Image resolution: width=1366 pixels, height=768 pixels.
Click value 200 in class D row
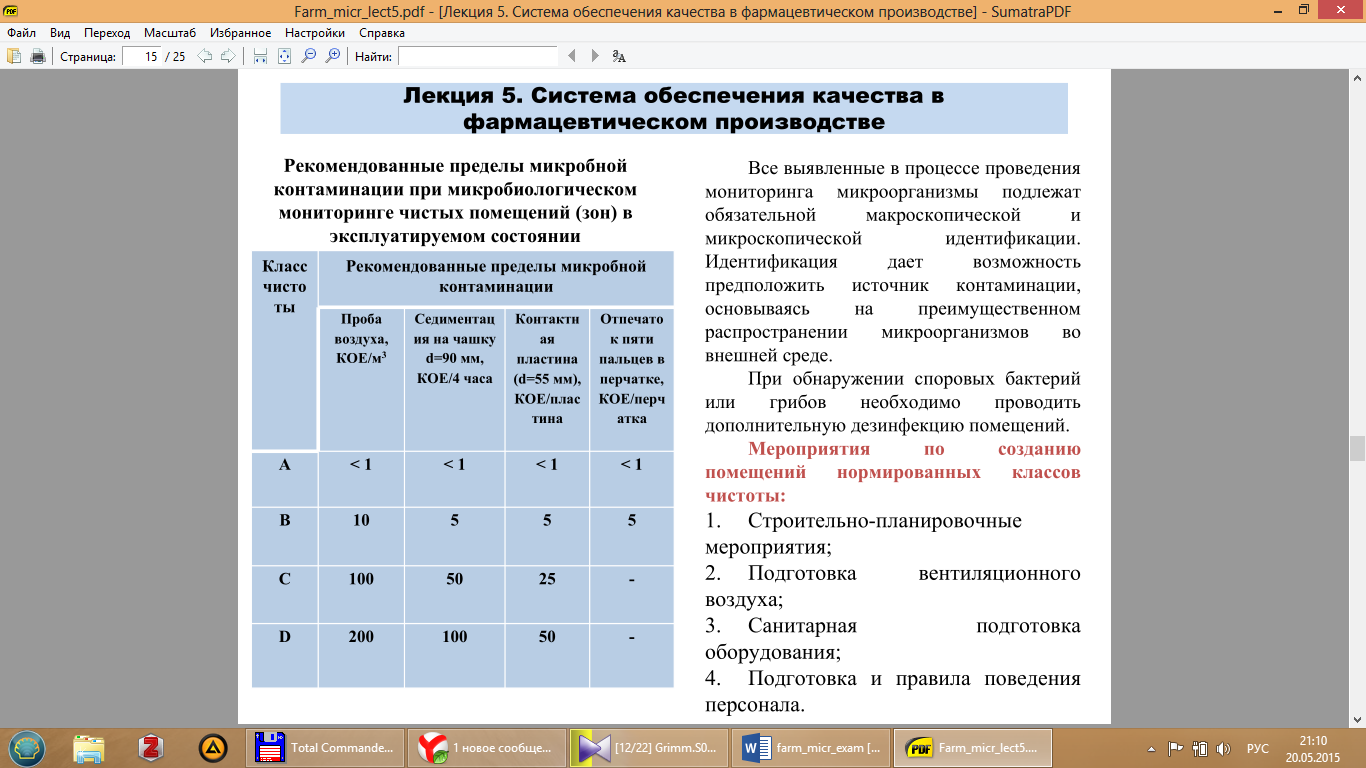click(361, 637)
